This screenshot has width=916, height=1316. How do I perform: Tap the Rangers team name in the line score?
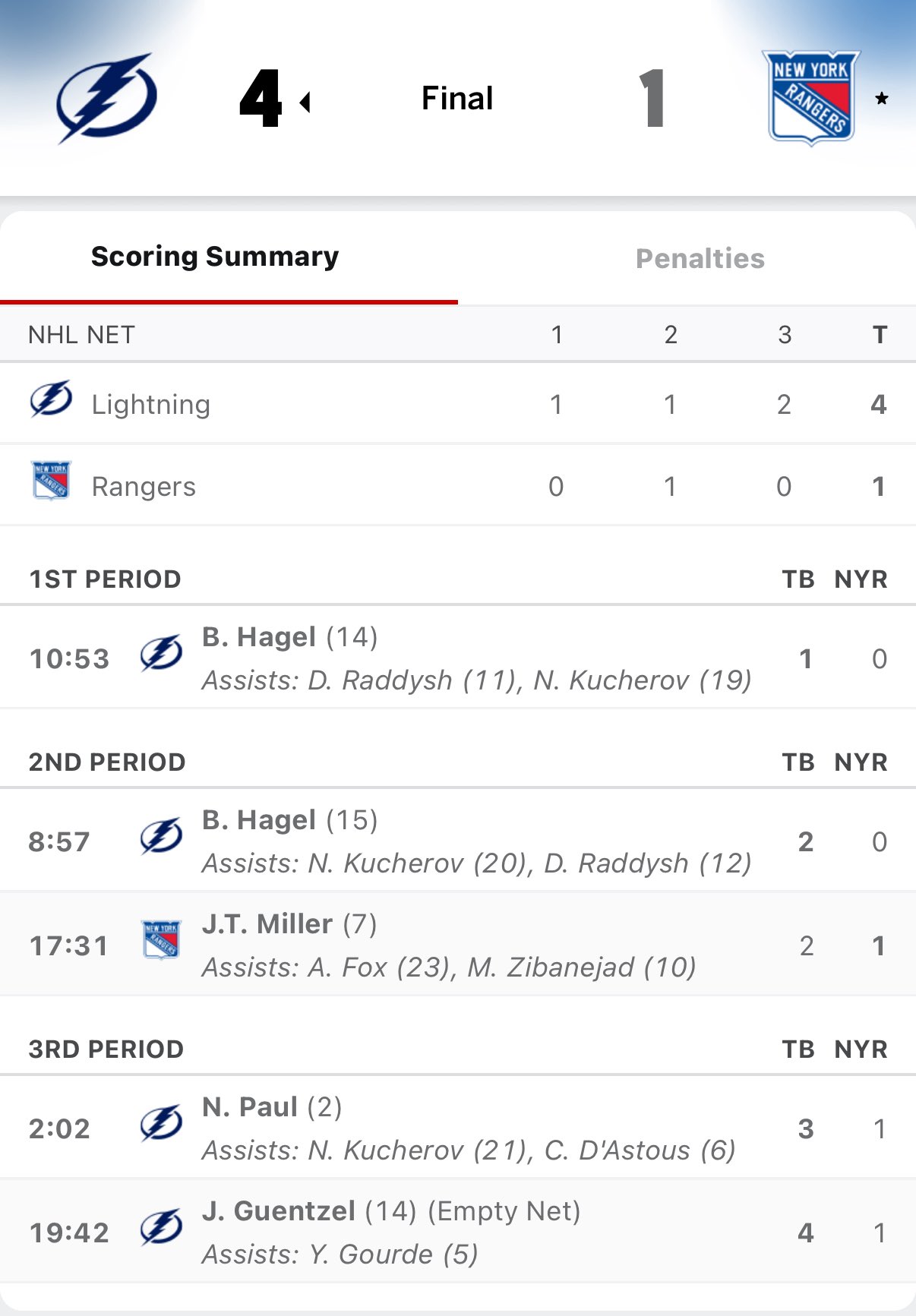coord(144,487)
